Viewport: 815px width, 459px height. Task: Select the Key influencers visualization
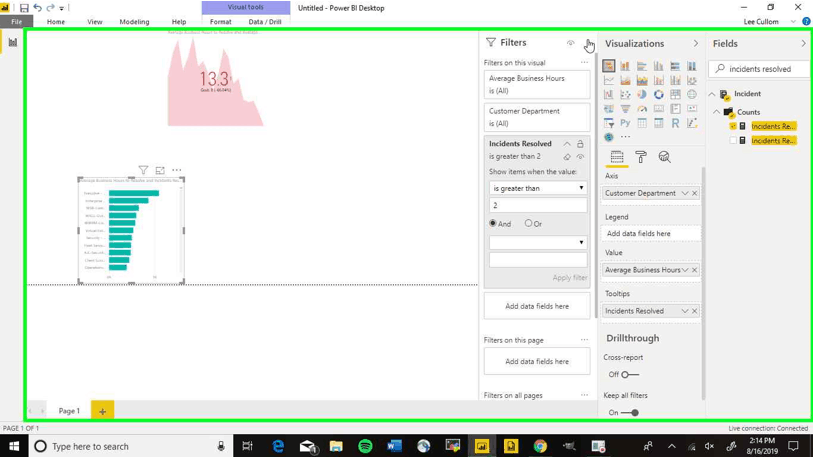click(x=692, y=123)
